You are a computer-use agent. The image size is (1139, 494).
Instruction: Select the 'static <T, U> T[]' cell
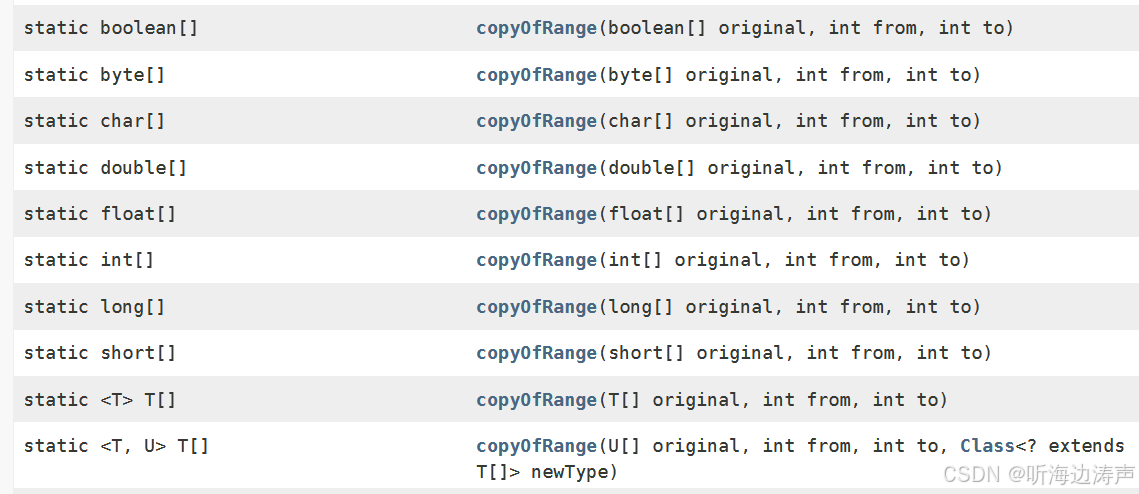coord(116,446)
